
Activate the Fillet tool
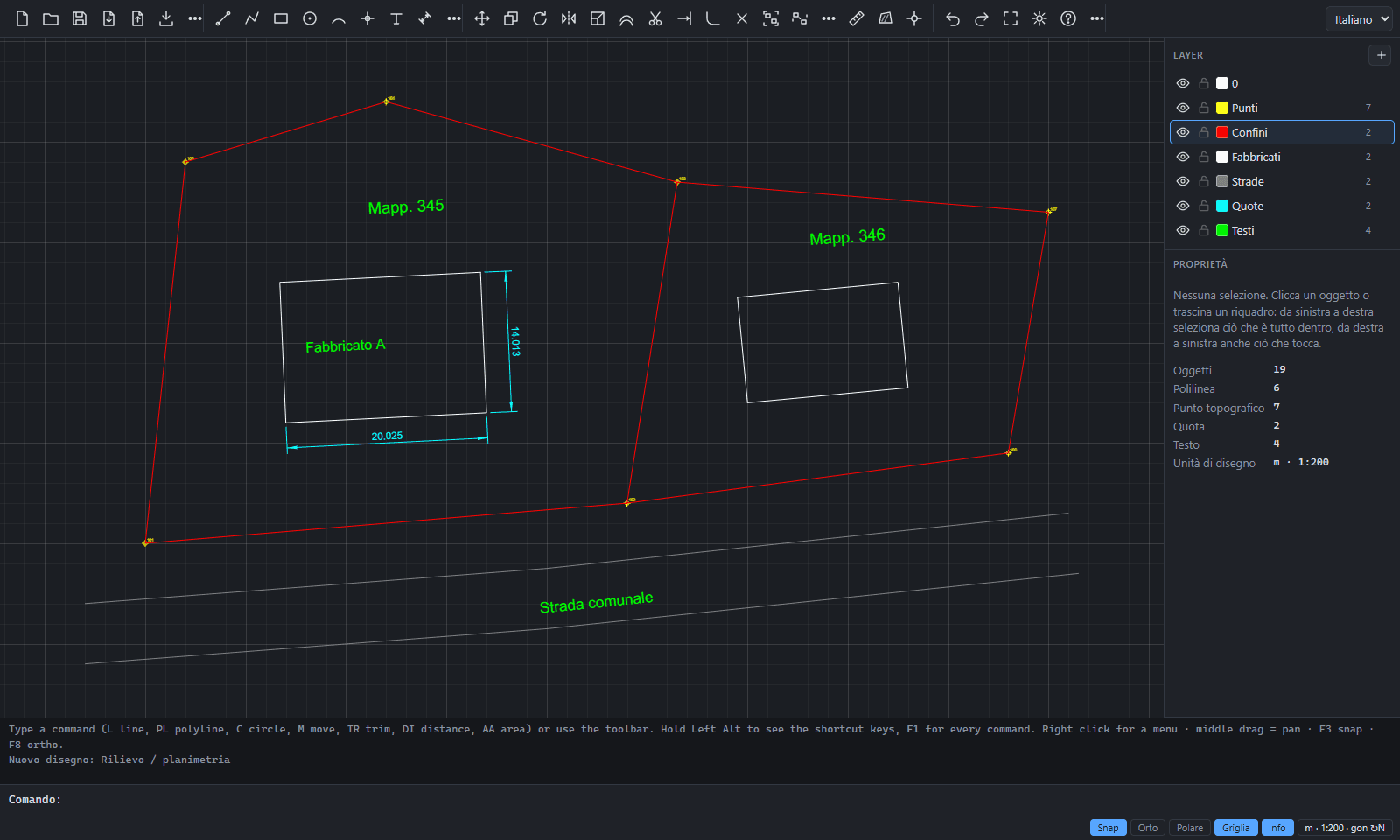713,18
